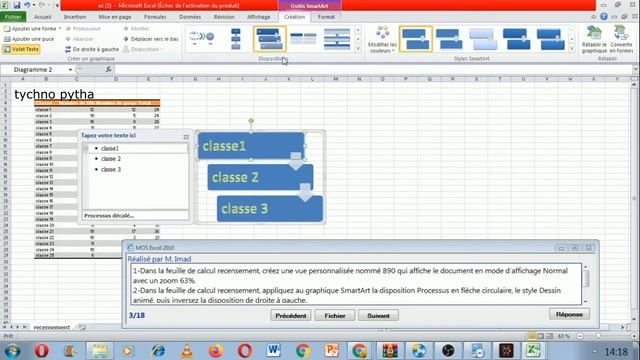Open the Accueil tab

click(x=42, y=17)
